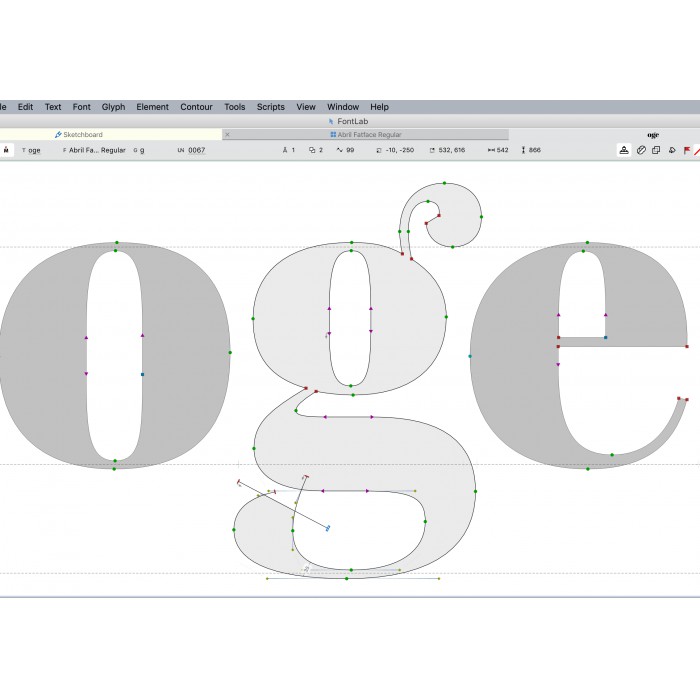Open the Window menu
Viewport: 700px width, 700px height.
[x=343, y=107]
